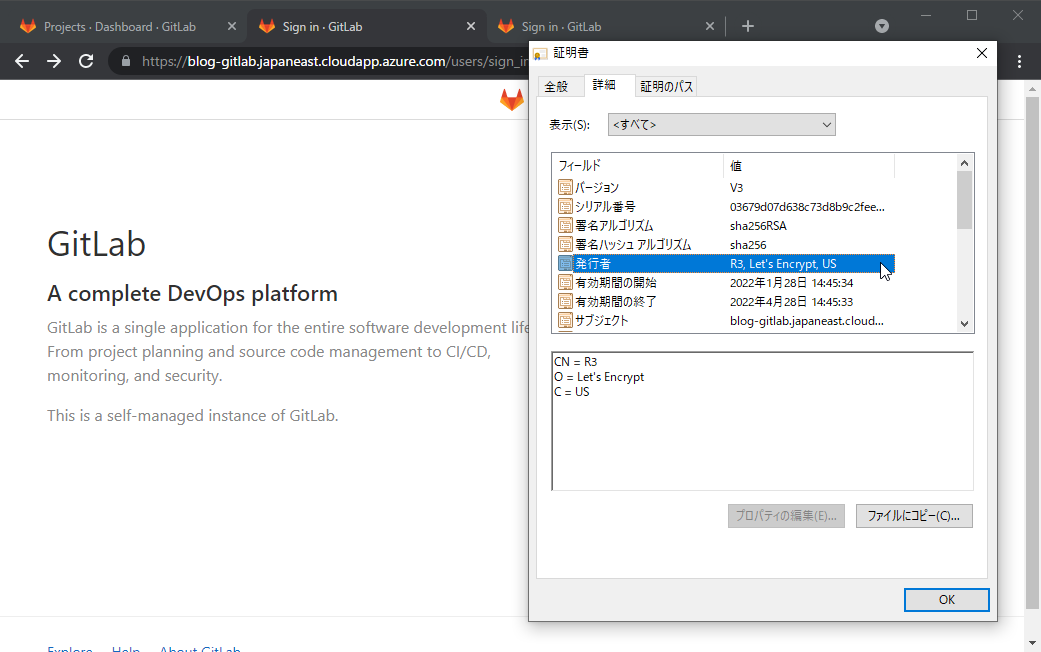Screen dimensions: 1041x652
Task: Reload the current page
Action: [x=86, y=61]
